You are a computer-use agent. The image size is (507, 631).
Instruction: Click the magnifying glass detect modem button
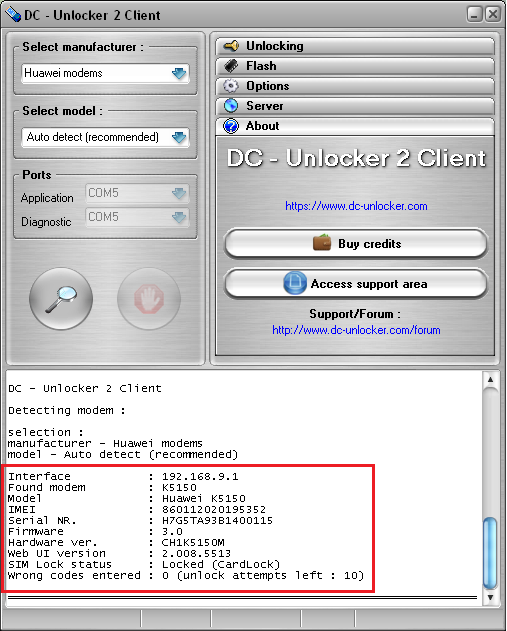click(x=61, y=299)
